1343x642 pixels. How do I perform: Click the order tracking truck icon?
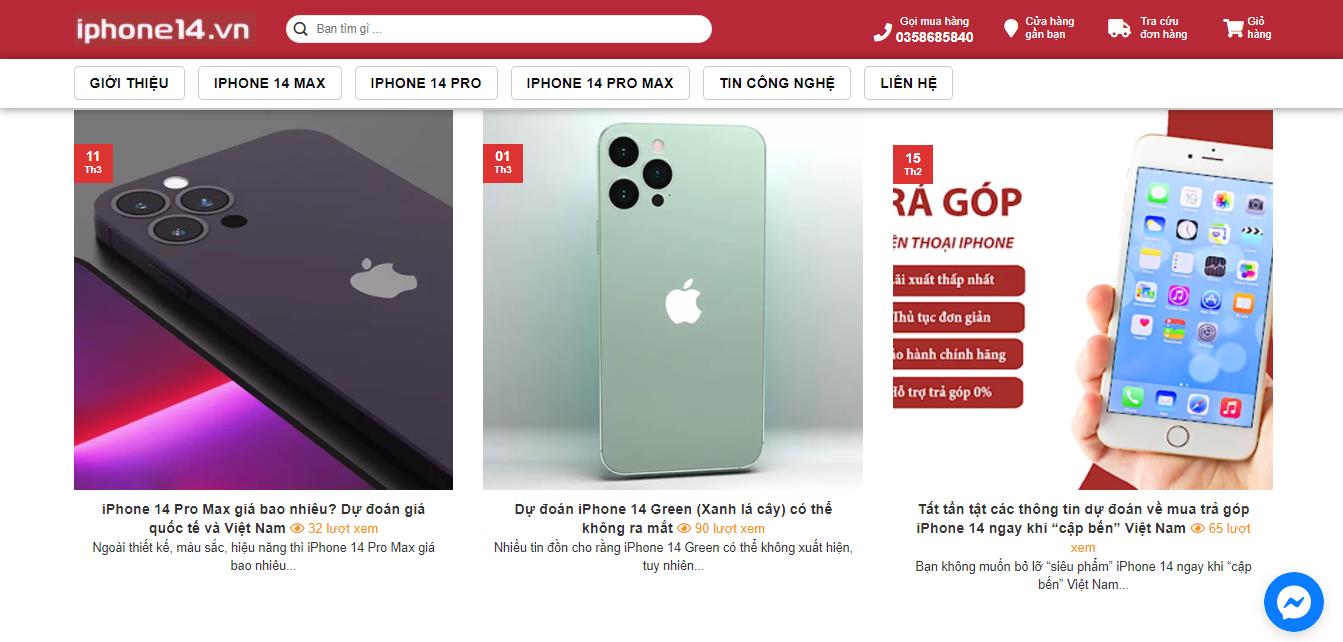[1119, 29]
